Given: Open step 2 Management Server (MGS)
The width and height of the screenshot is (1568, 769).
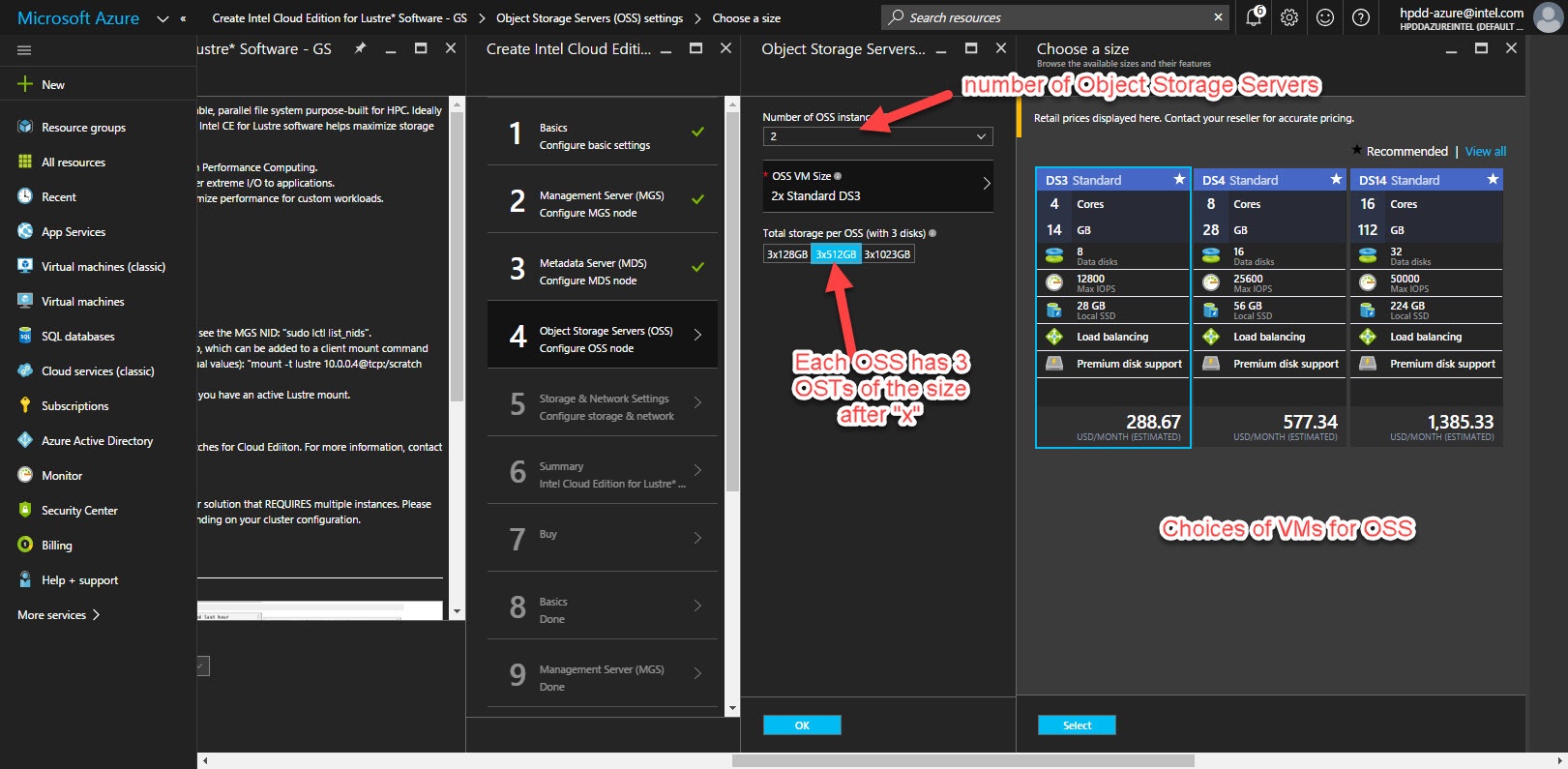Looking at the screenshot, I should [603, 199].
